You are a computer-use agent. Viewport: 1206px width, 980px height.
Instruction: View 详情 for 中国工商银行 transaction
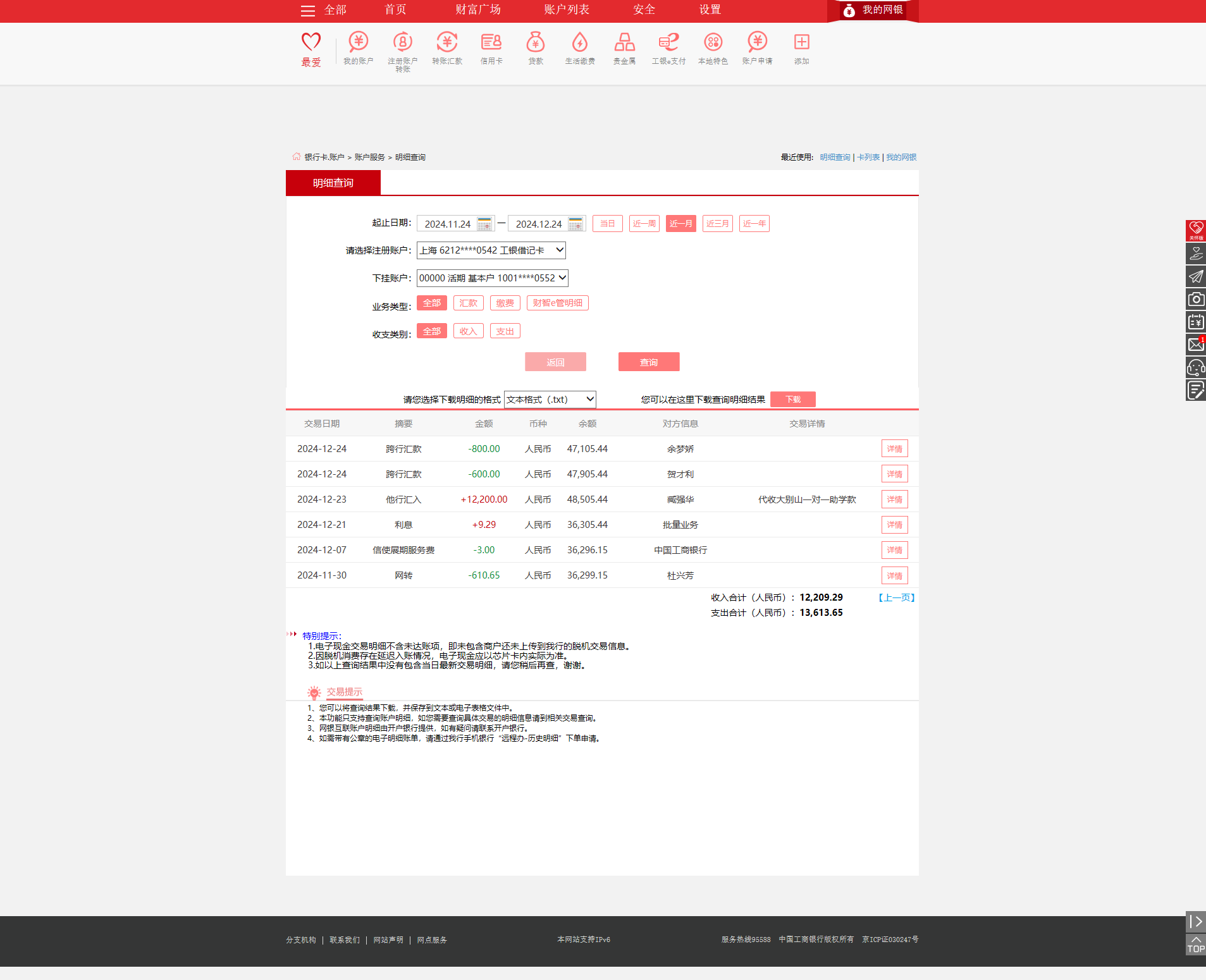[895, 550]
